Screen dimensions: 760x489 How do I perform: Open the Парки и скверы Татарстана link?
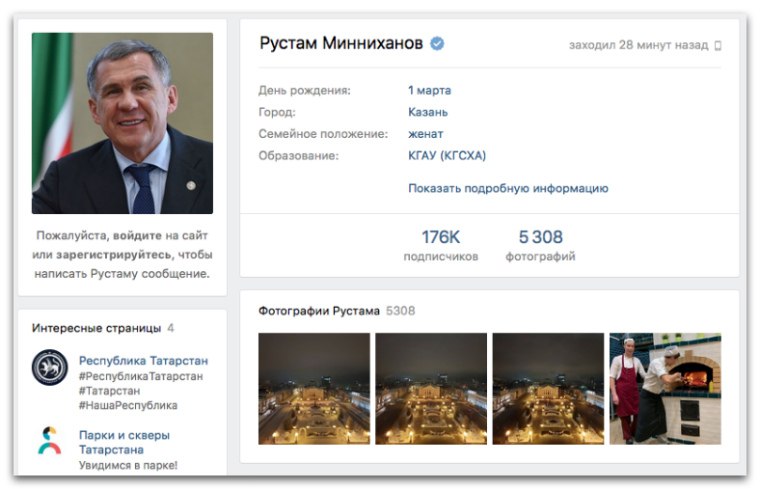pyautogui.click(x=124, y=442)
